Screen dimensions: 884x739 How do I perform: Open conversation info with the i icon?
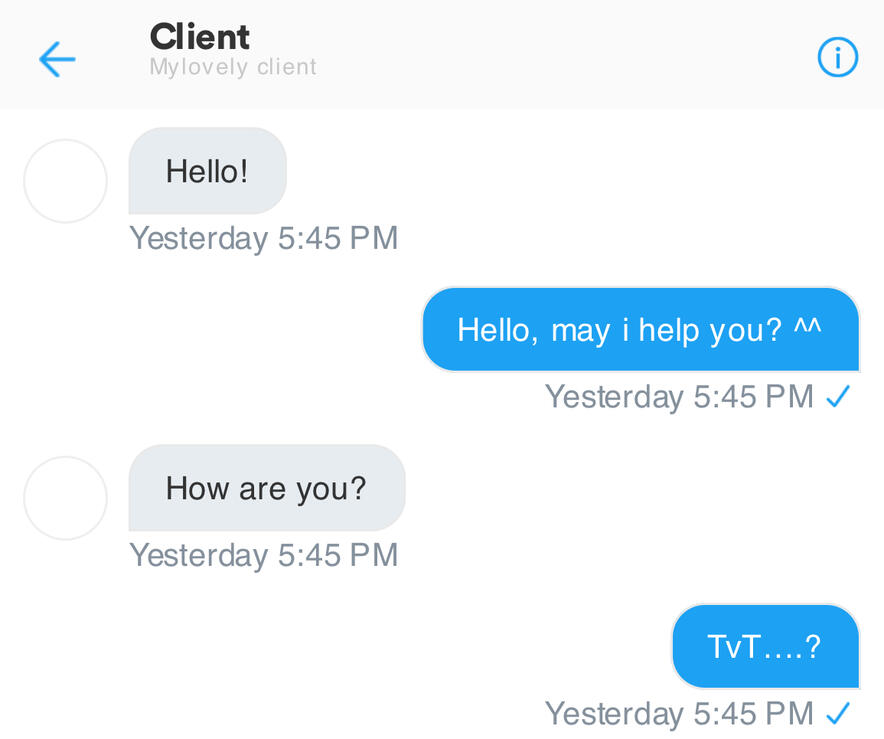point(837,58)
